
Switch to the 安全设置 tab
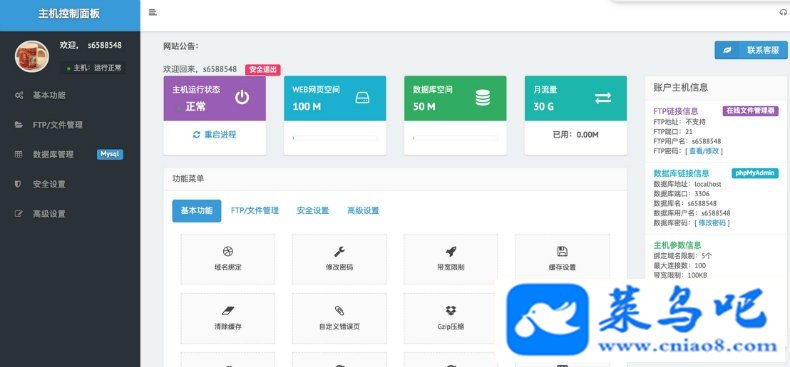point(313,211)
